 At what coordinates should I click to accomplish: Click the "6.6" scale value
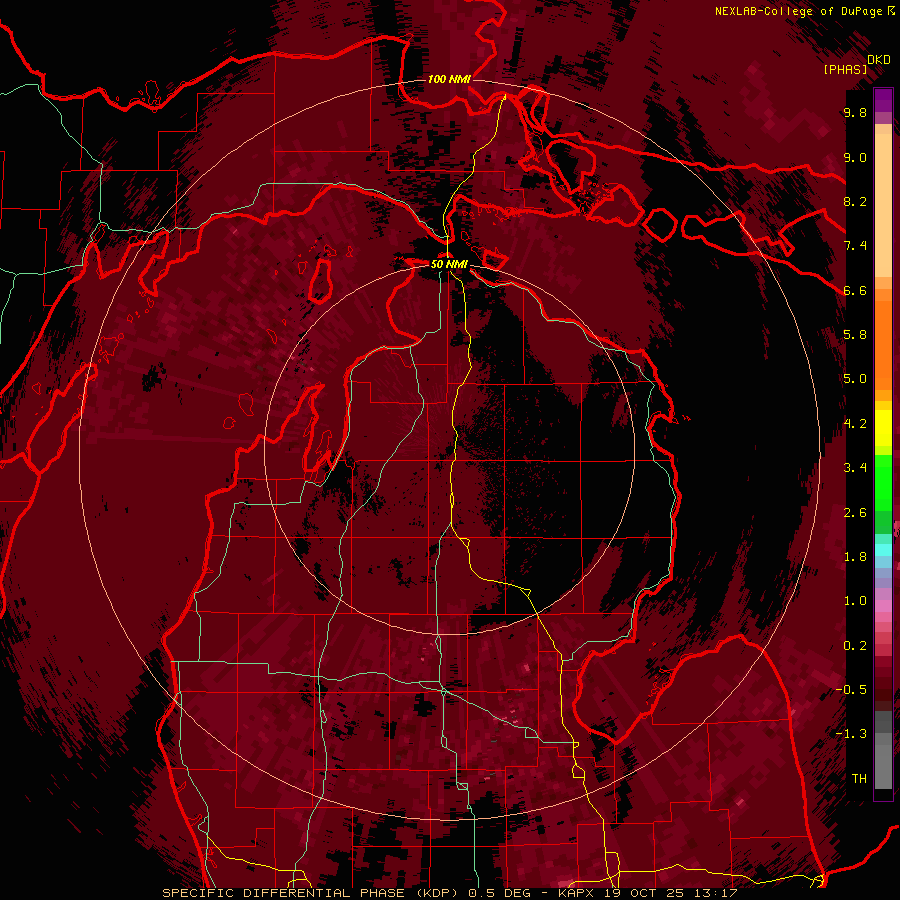click(x=855, y=290)
